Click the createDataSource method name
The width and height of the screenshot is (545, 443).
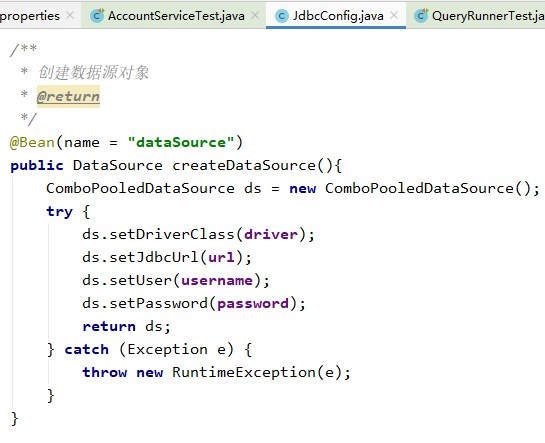point(244,165)
